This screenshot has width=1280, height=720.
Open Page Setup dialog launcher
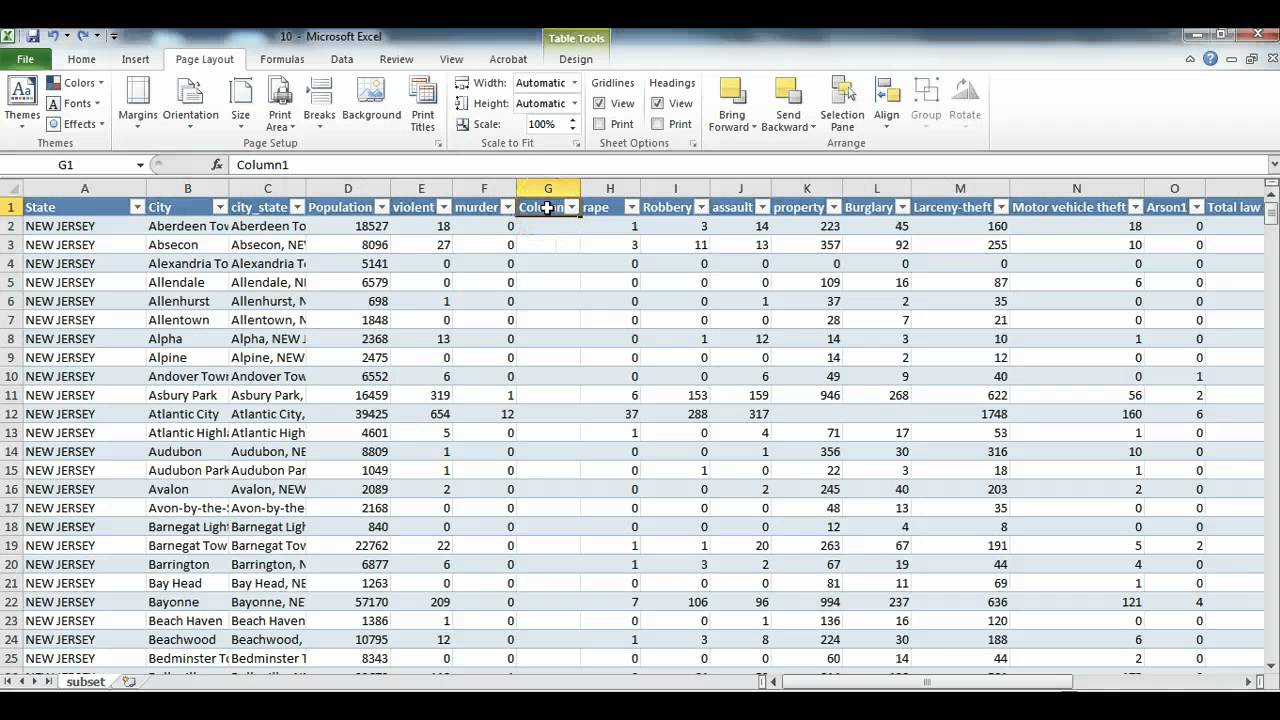[x=438, y=144]
